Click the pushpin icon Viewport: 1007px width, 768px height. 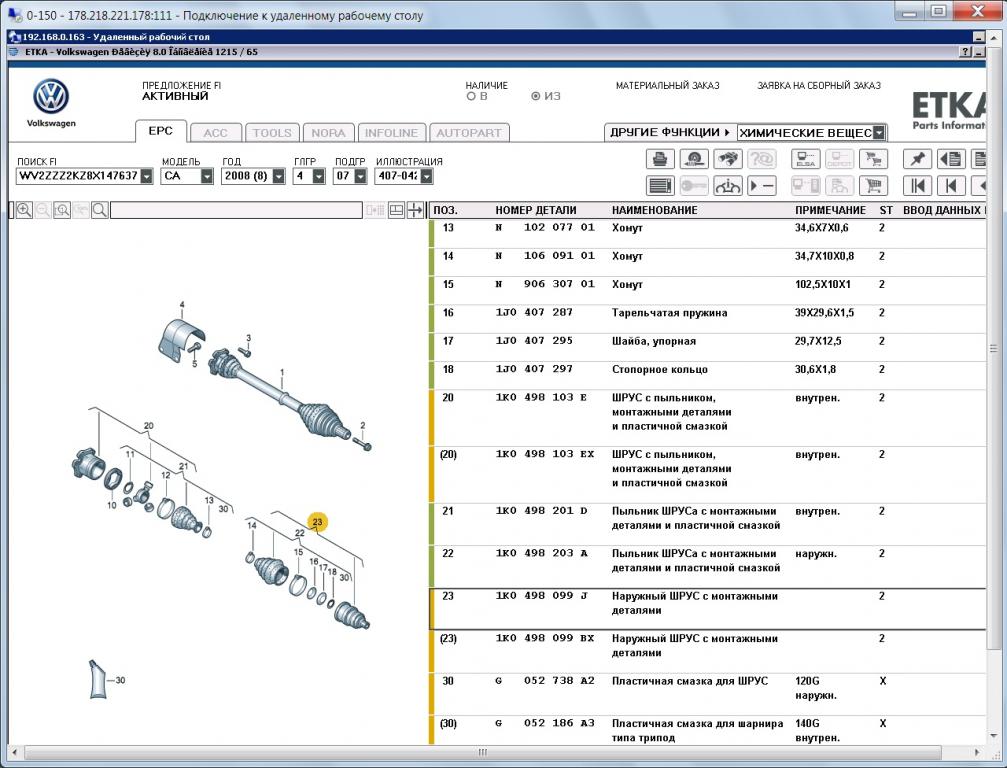(x=917, y=159)
